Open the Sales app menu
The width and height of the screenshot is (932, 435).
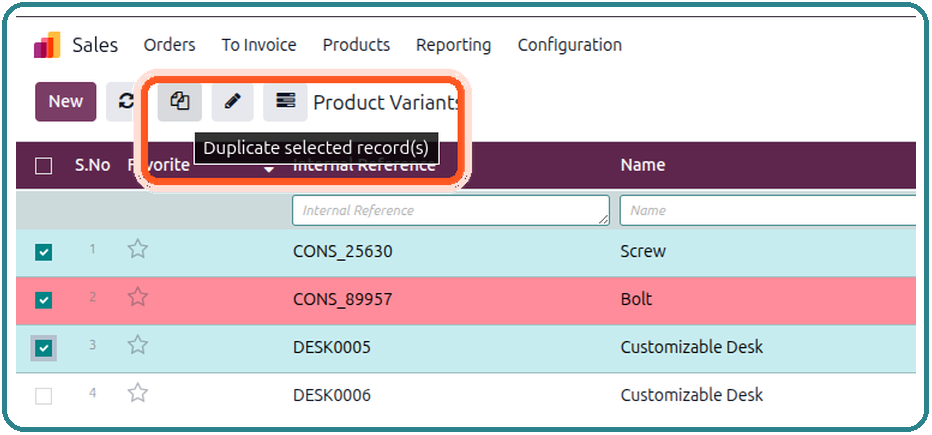click(95, 45)
